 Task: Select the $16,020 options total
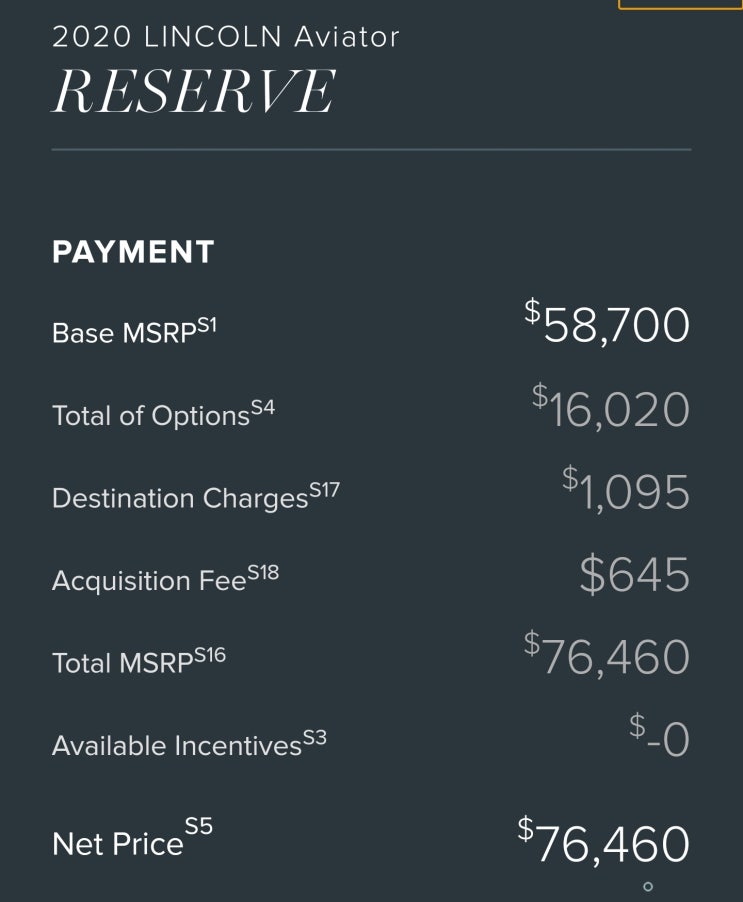click(610, 407)
